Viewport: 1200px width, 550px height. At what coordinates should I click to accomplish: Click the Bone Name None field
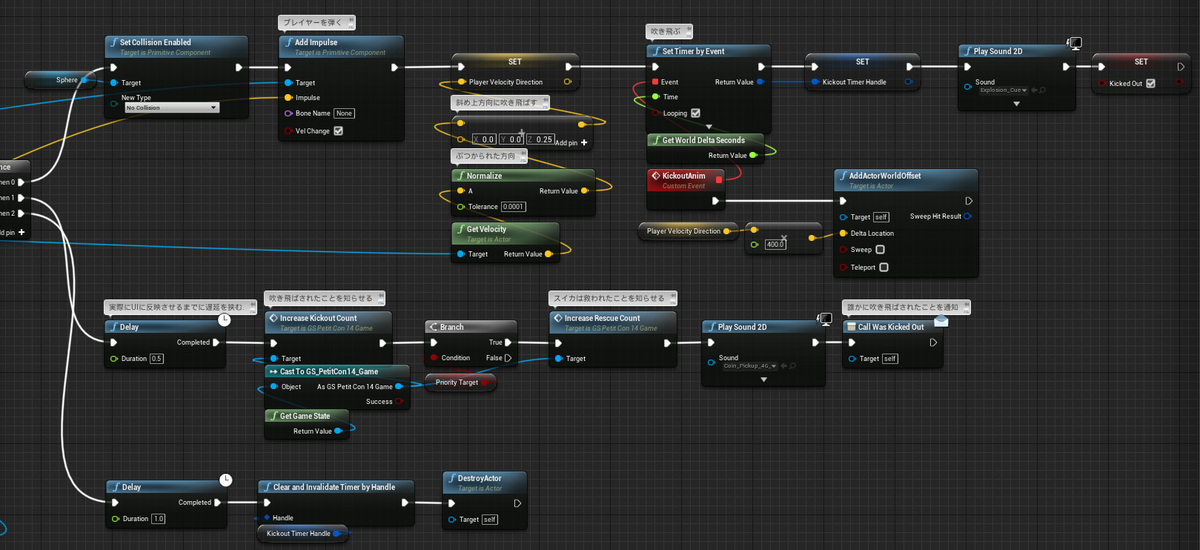(x=344, y=113)
